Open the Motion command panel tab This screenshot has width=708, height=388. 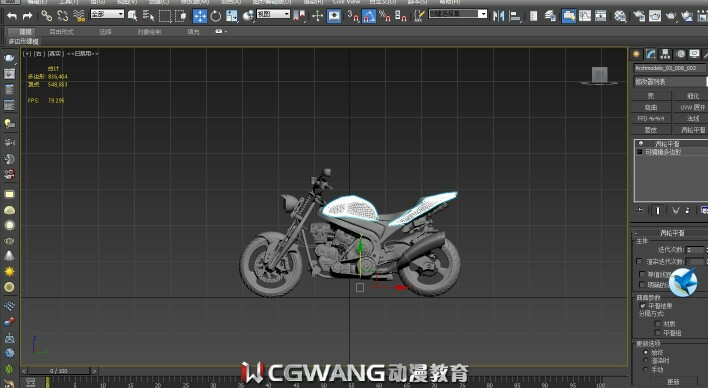click(x=680, y=55)
